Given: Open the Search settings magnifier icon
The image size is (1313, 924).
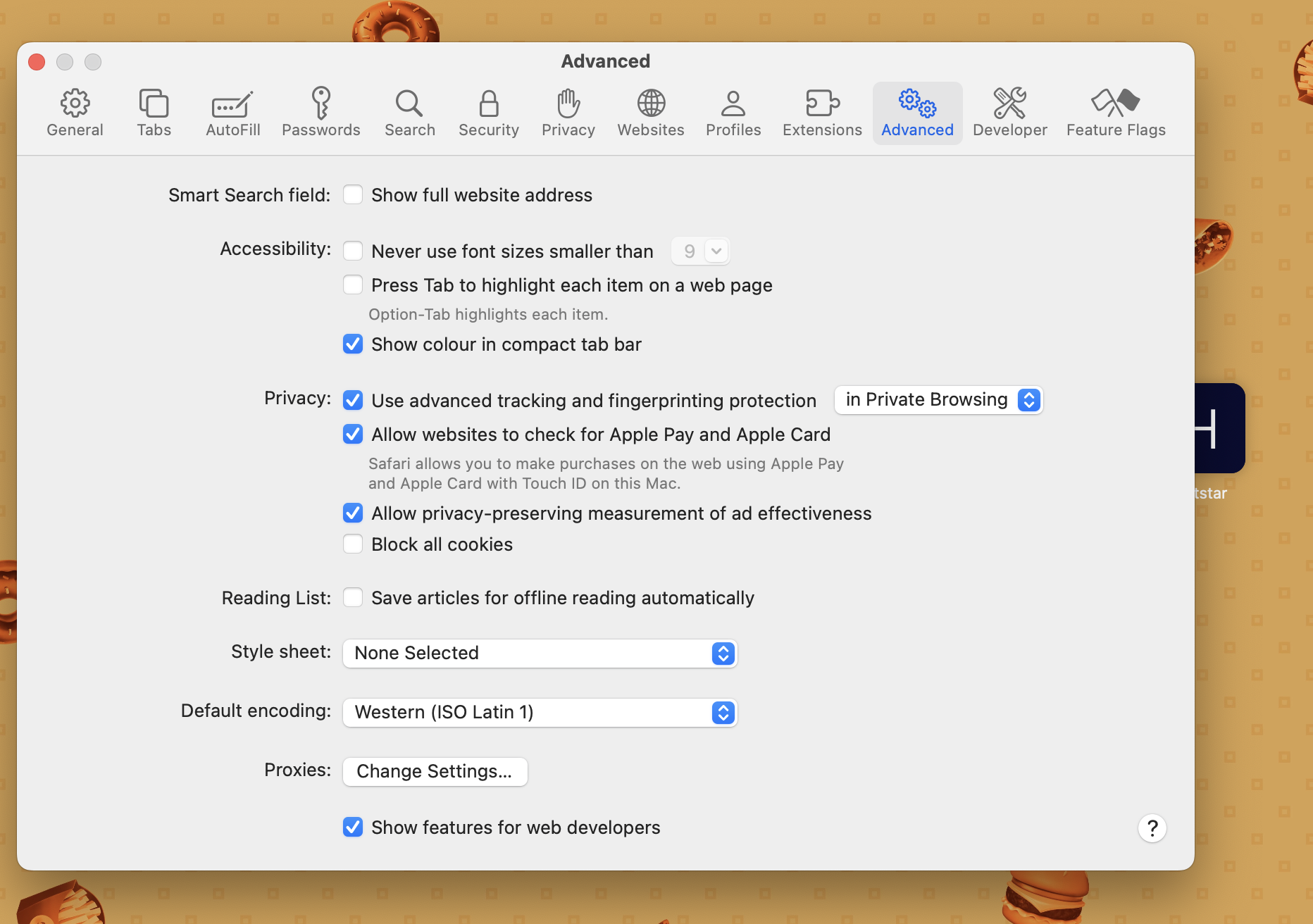Looking at the screenshot, I should (x=409, y=113).
